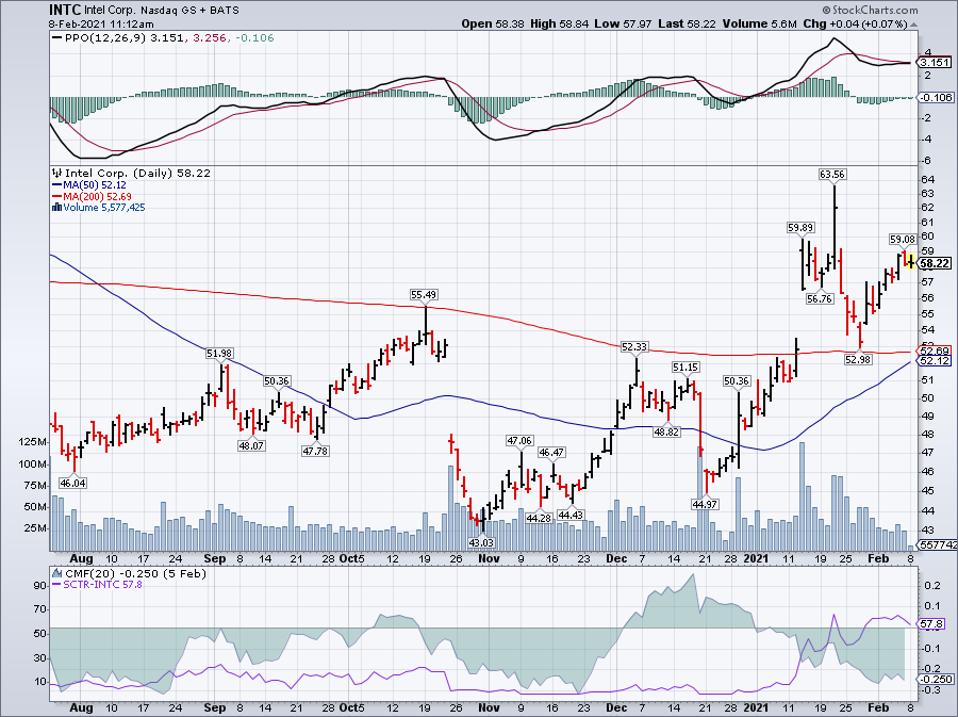The height and width of the screenshot is (717, 958).
Task: Click the 46.04 low price label
Action: pyautogui.click(x=73, y=483)
